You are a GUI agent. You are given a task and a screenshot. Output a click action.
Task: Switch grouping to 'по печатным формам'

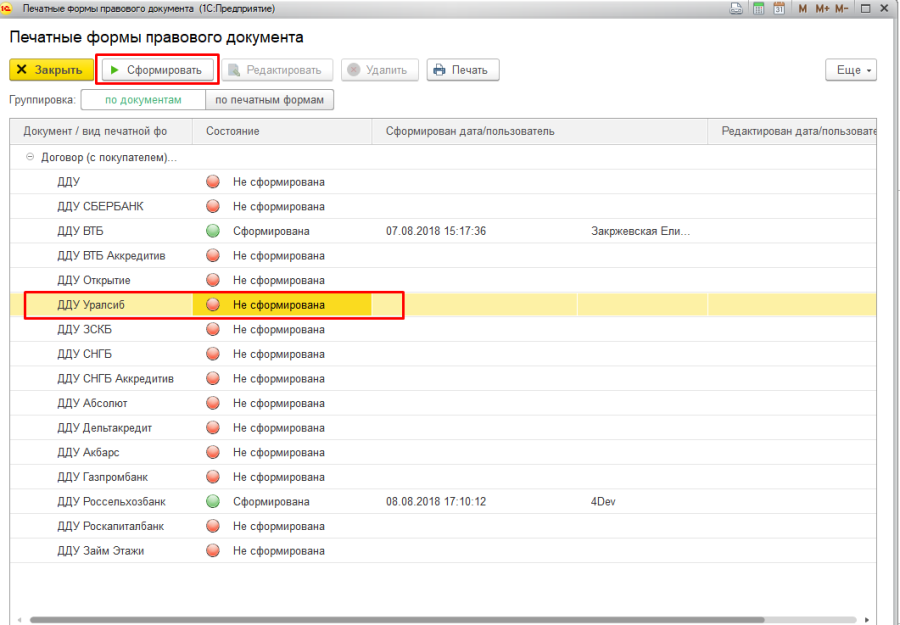pyautogui.click(x=270, y=100)
